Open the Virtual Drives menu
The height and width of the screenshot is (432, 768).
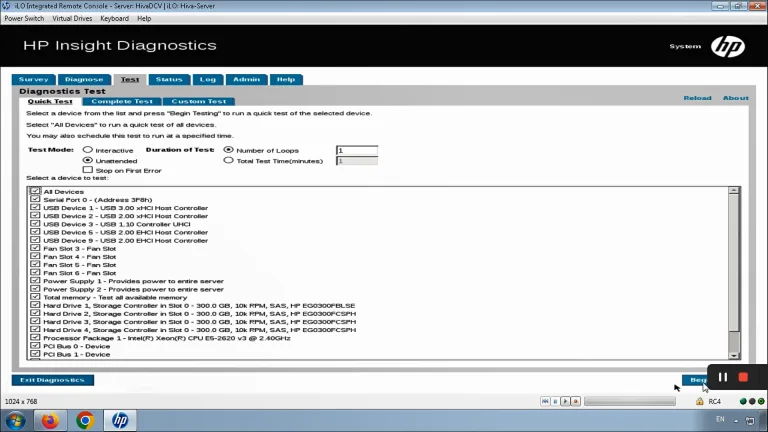click(x=72, y=19)
